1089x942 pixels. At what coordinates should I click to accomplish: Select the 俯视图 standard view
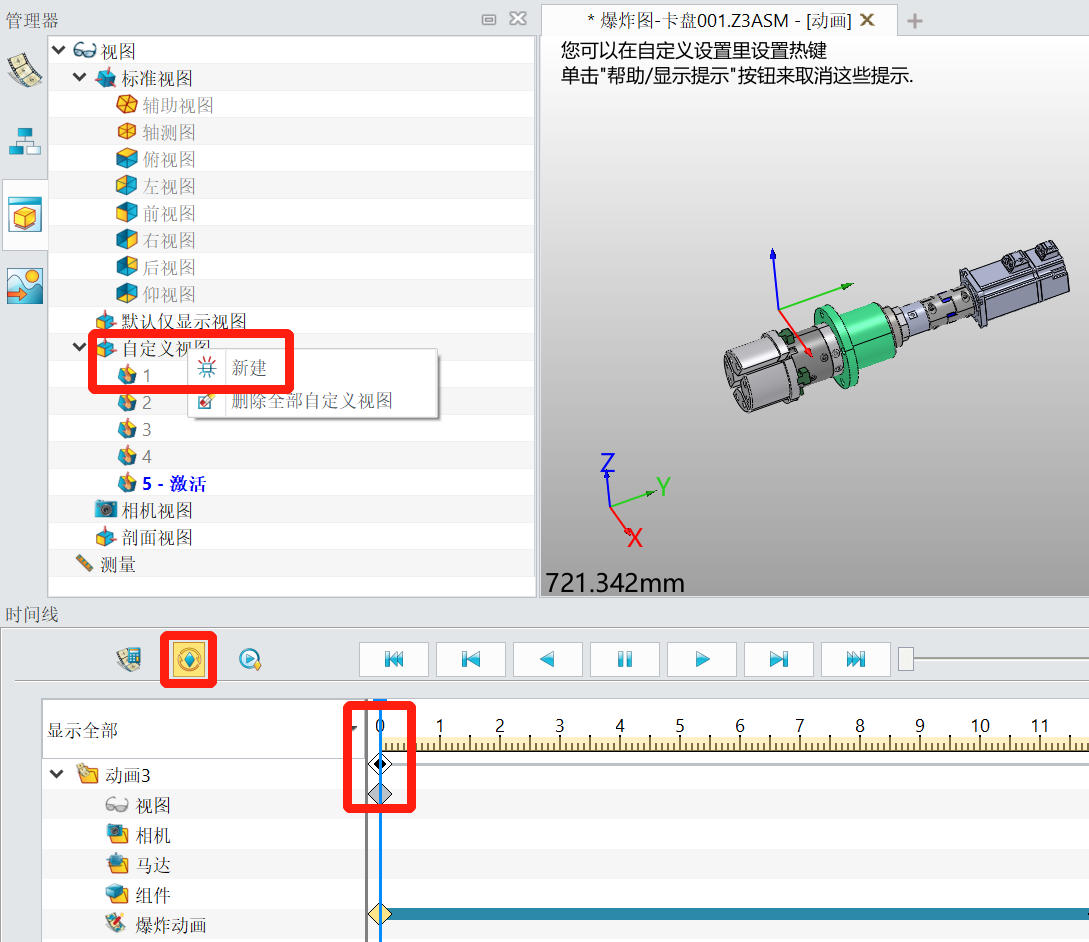coord(168,160)
